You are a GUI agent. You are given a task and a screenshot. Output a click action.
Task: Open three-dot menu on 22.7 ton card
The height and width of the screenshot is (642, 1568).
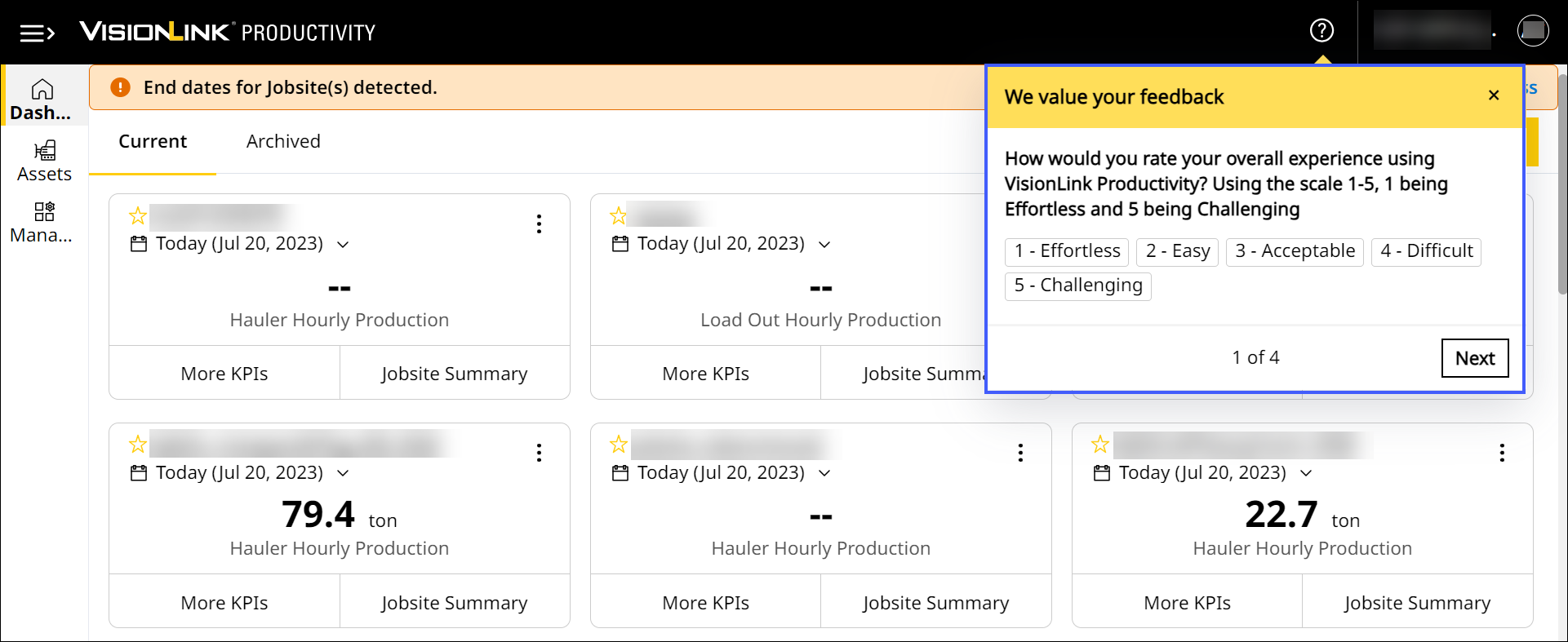pyautogui.click(x=1501, y=453)
